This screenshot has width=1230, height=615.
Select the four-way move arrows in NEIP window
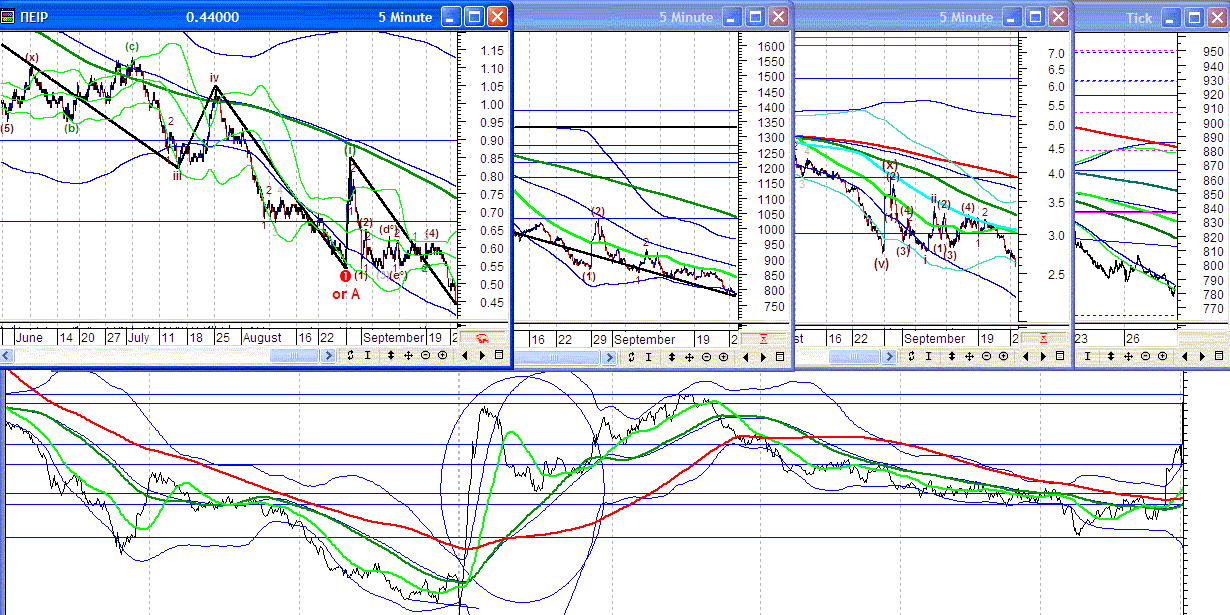(408, 355)
